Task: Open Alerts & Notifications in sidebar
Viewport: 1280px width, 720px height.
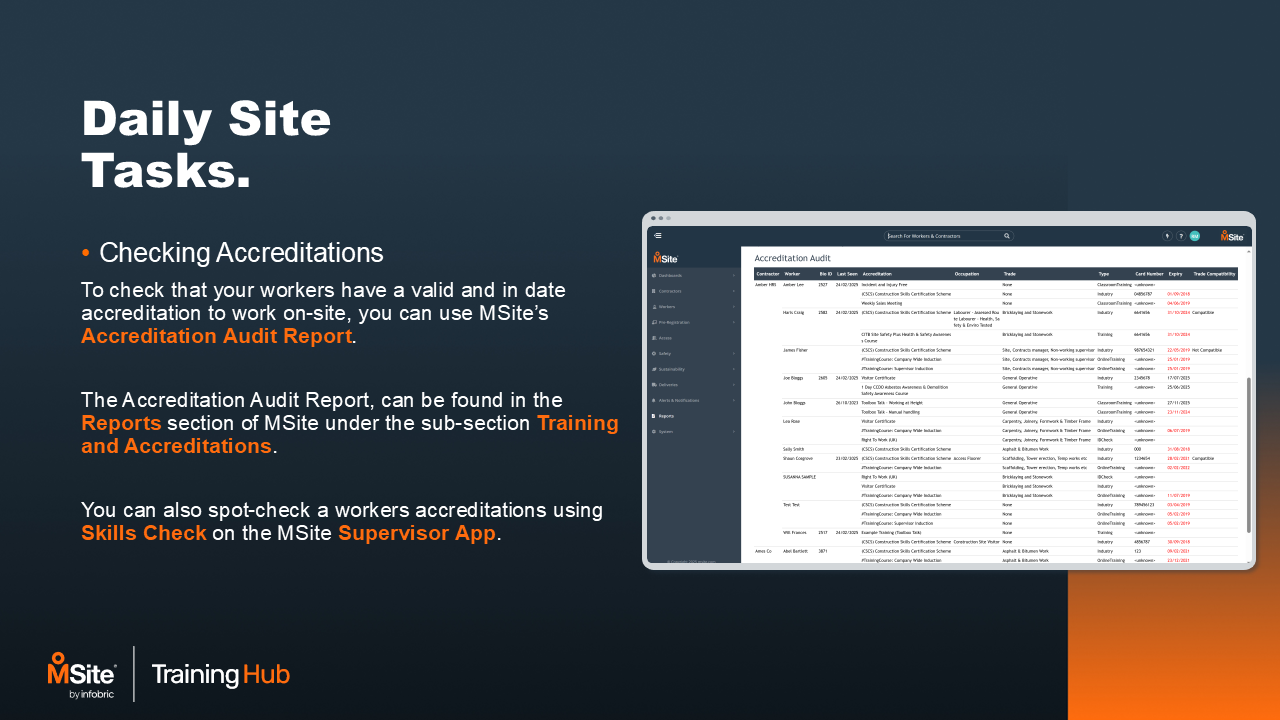Action: tap(680, 400)
